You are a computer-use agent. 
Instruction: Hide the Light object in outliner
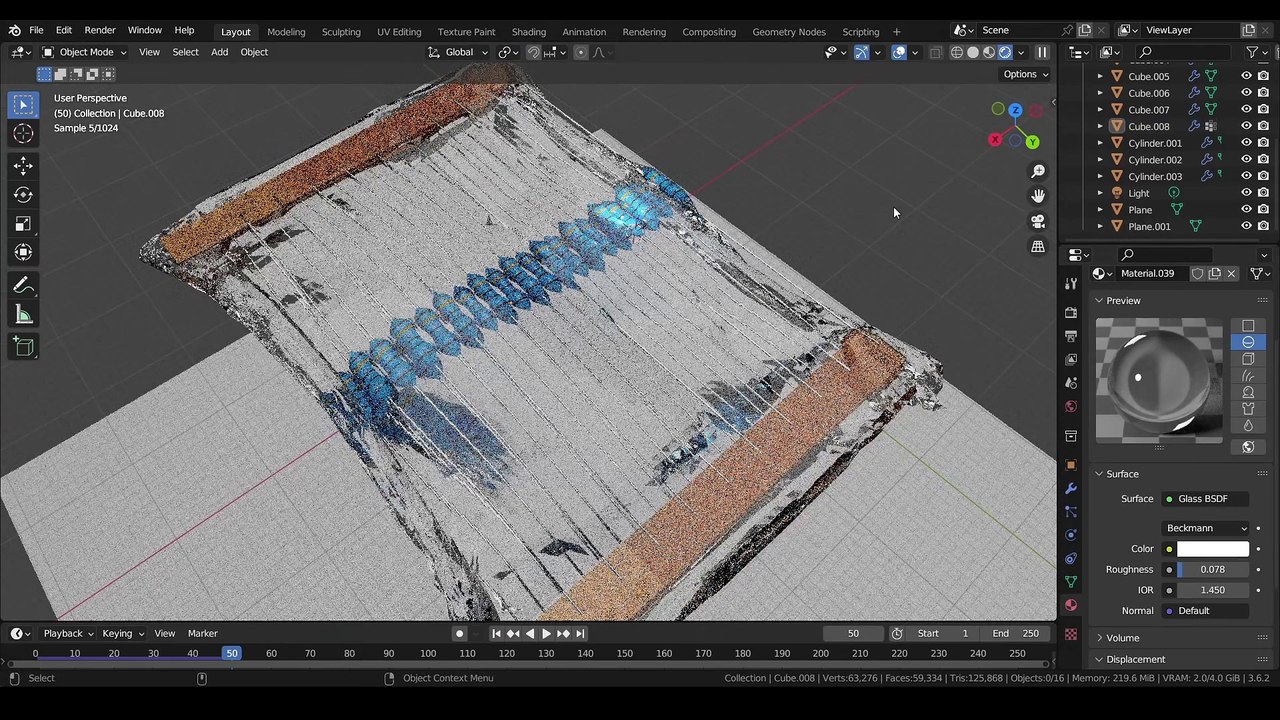coord(1246,193)
